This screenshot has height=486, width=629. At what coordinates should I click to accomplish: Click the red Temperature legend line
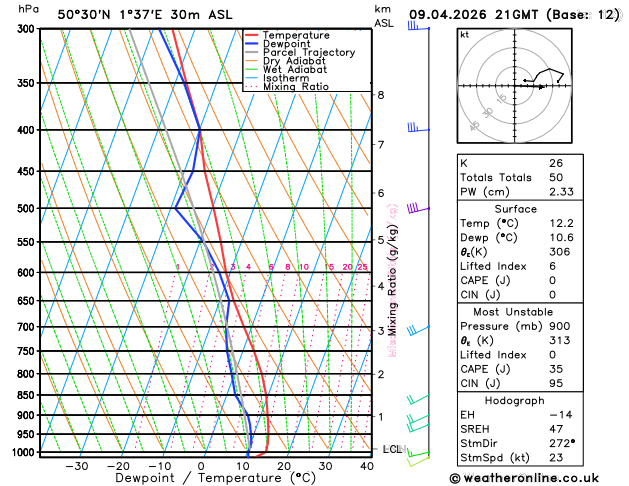[x=252, y=35]
